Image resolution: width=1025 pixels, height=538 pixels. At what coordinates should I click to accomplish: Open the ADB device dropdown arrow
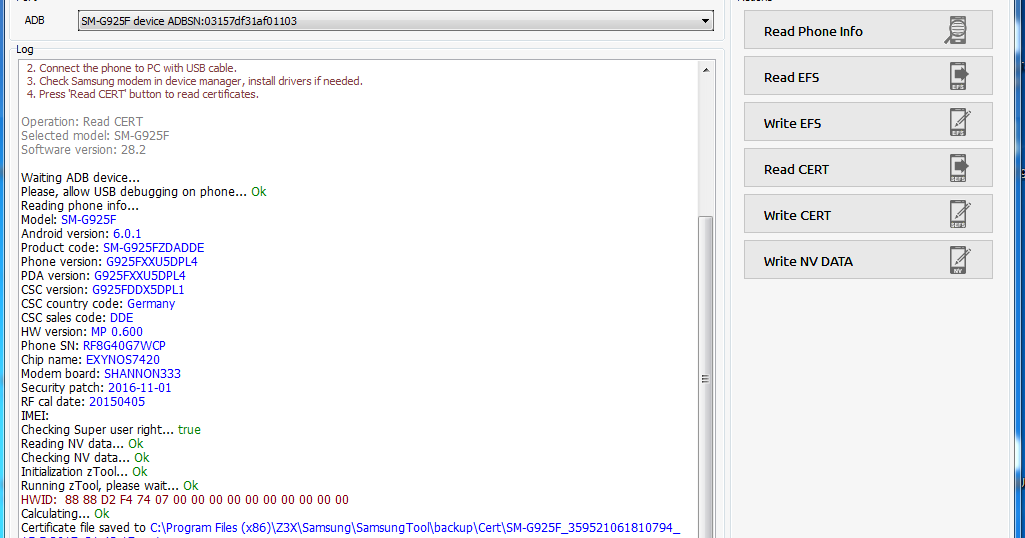pos(705,21)
